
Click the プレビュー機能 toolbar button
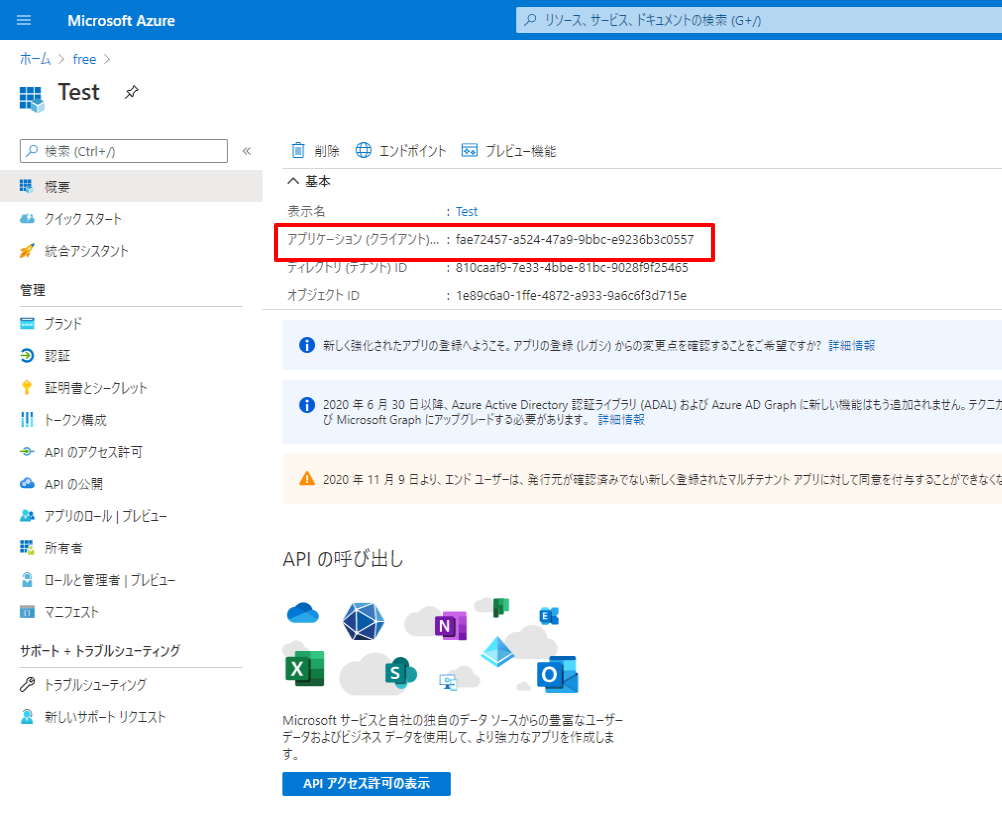pyautogui.click(x=509, y=150)
